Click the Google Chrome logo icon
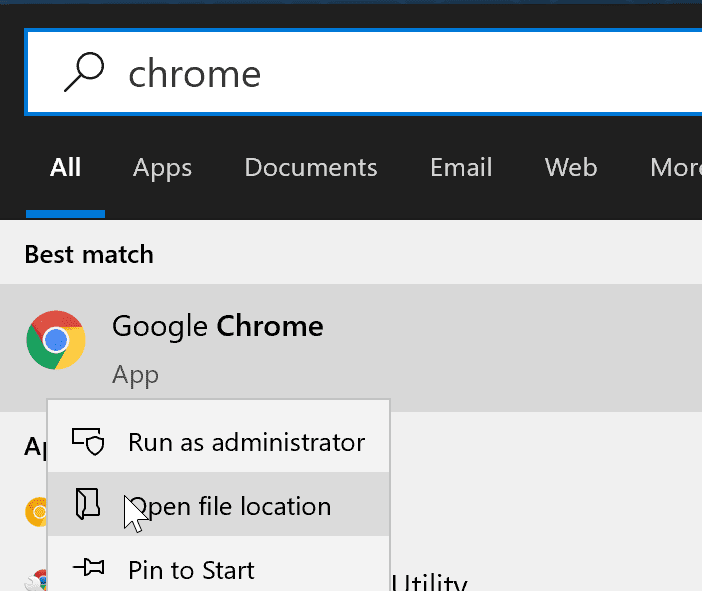702x591 pixels. point(56,340)
